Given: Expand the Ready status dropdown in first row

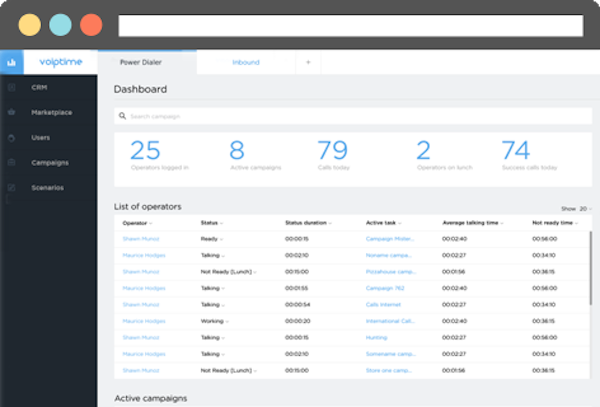Looking at the screenshot, I should click(223, 239).
